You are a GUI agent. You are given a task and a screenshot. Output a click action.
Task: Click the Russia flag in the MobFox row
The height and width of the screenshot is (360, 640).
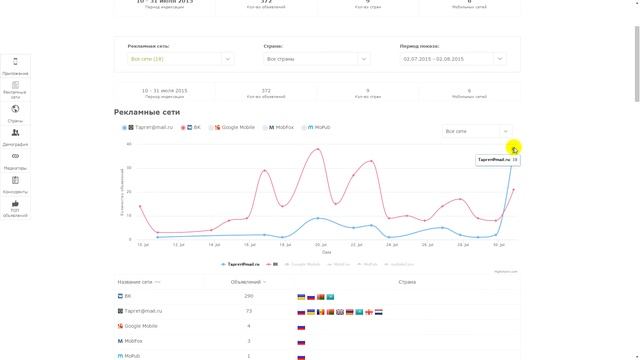click(301, 342)
